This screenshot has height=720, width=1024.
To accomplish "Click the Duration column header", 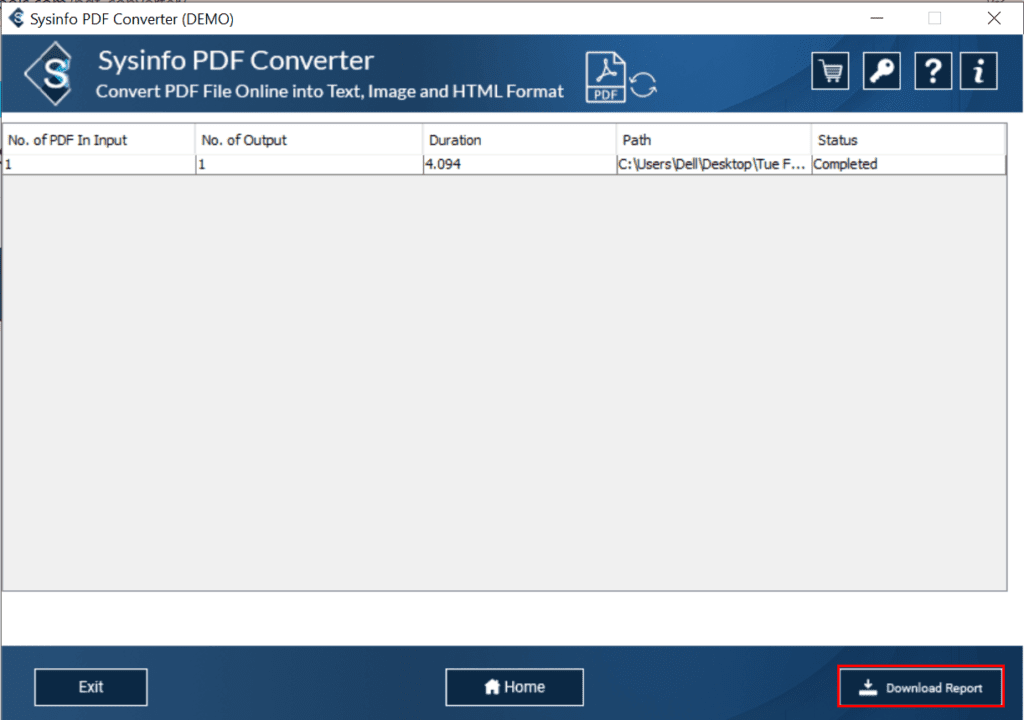I will point(455,140).
